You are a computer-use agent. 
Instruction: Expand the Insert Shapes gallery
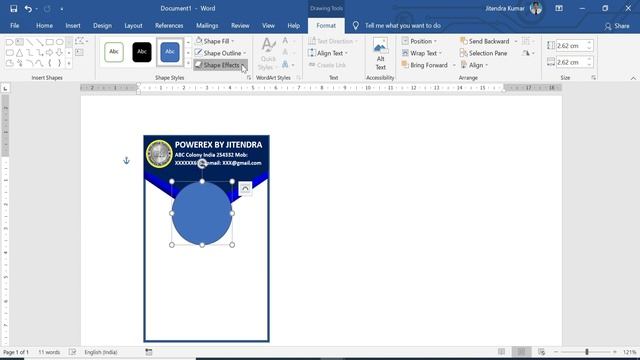tap(69, 63)
